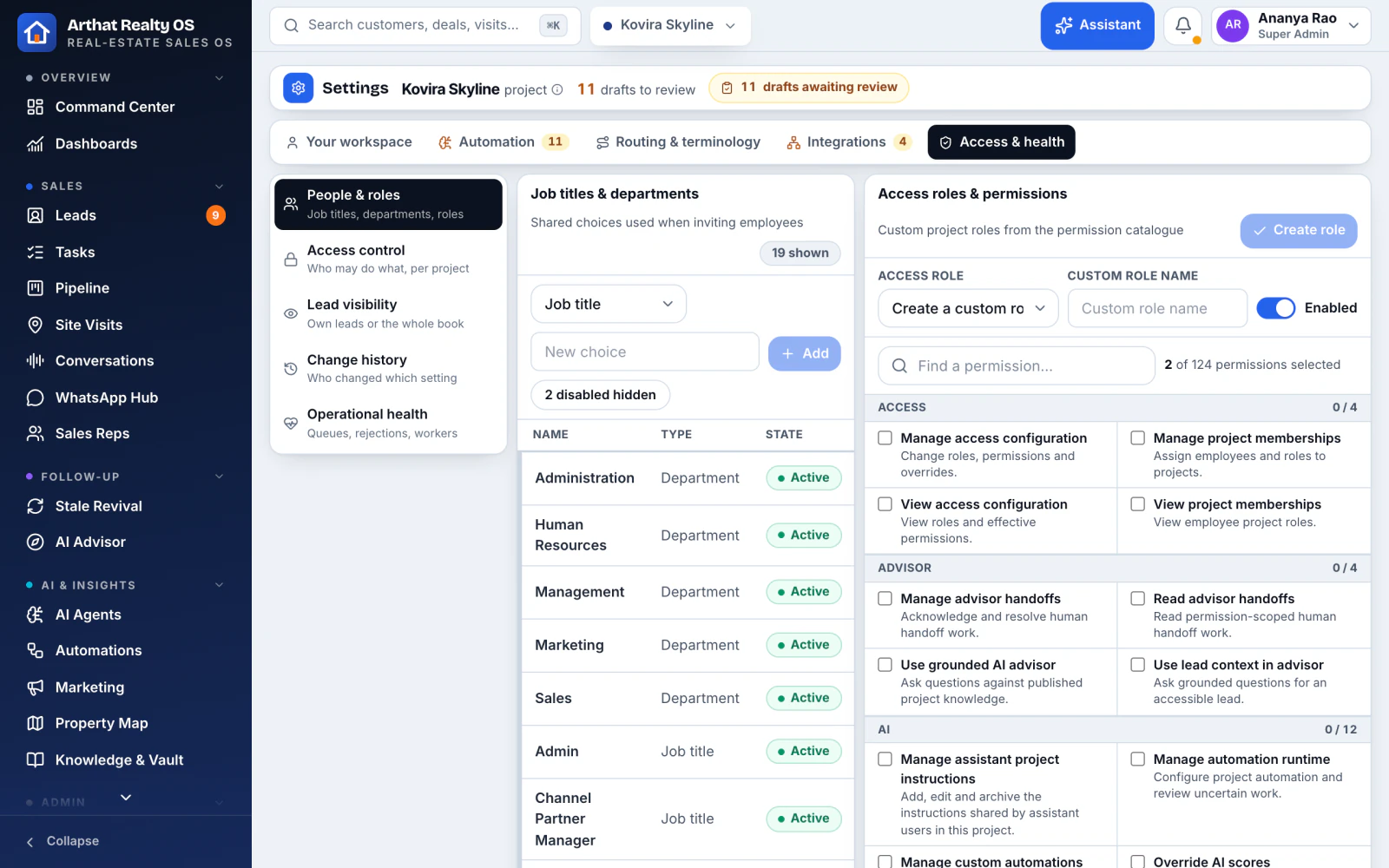The width and height of the screenshot is (1389, 868).
Task: Open Stale Revival refresh icon
Action: pyautogui.click(x=35, y=506)
